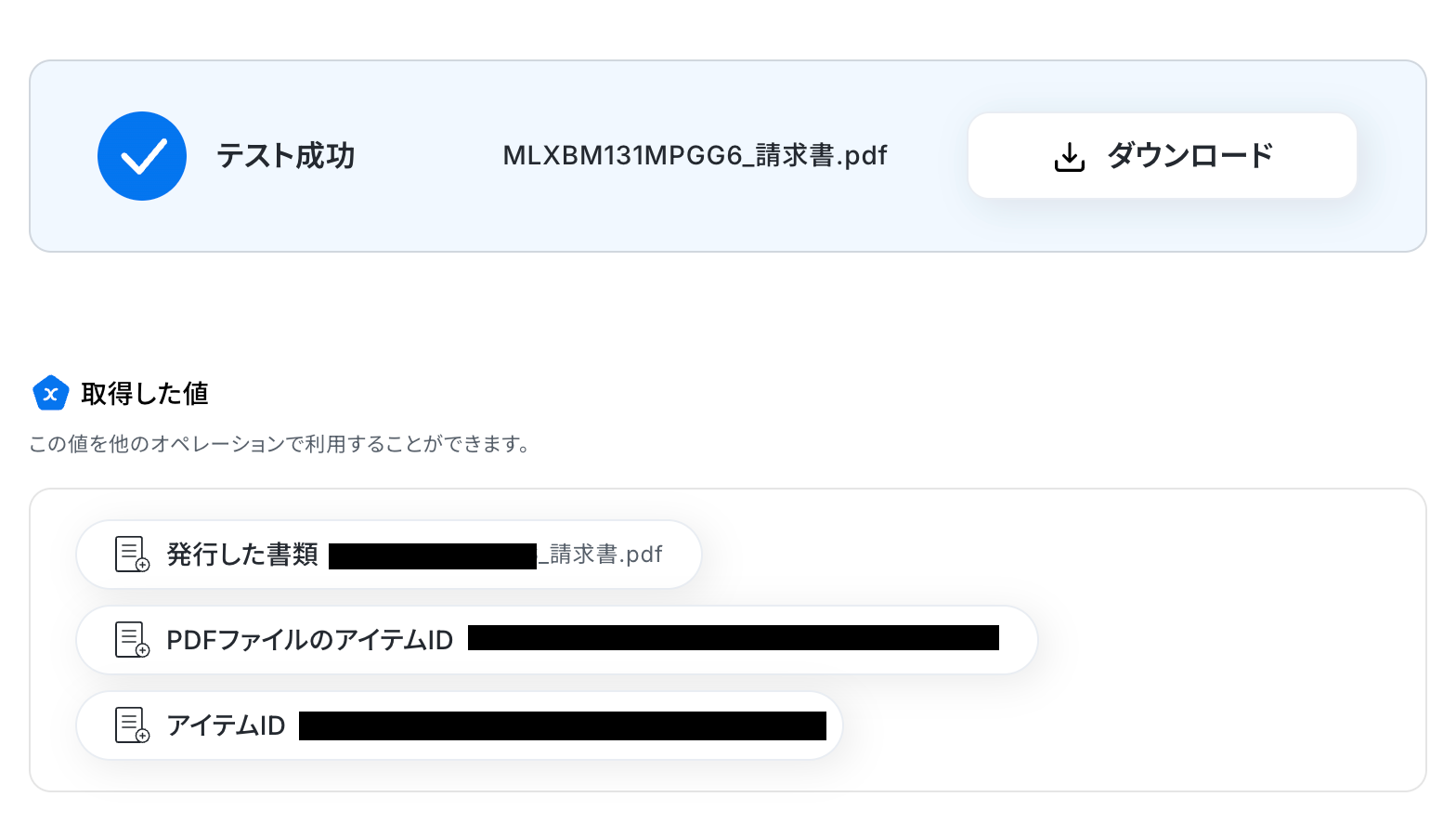This screenshot has width=1456, height=823.
Task: Select the アイテムID value chip
Action: [460, 725]
